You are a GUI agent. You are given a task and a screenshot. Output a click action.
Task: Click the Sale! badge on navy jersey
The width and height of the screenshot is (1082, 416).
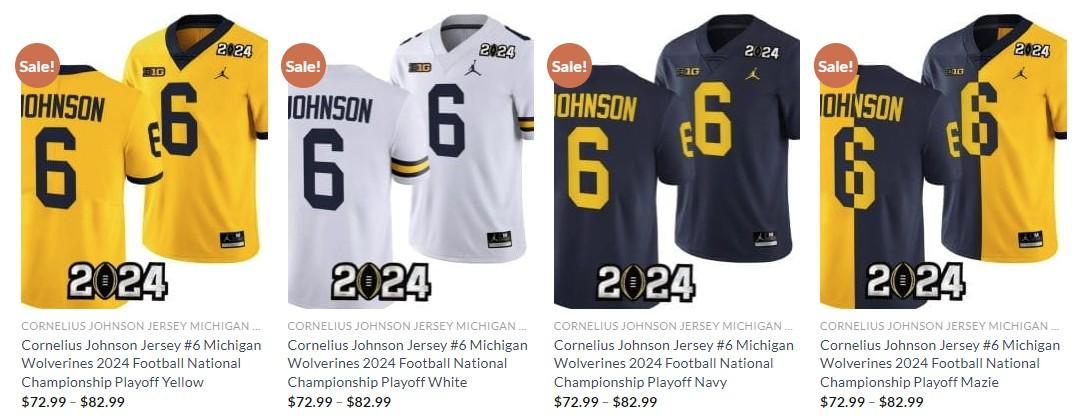click(570, 66)
